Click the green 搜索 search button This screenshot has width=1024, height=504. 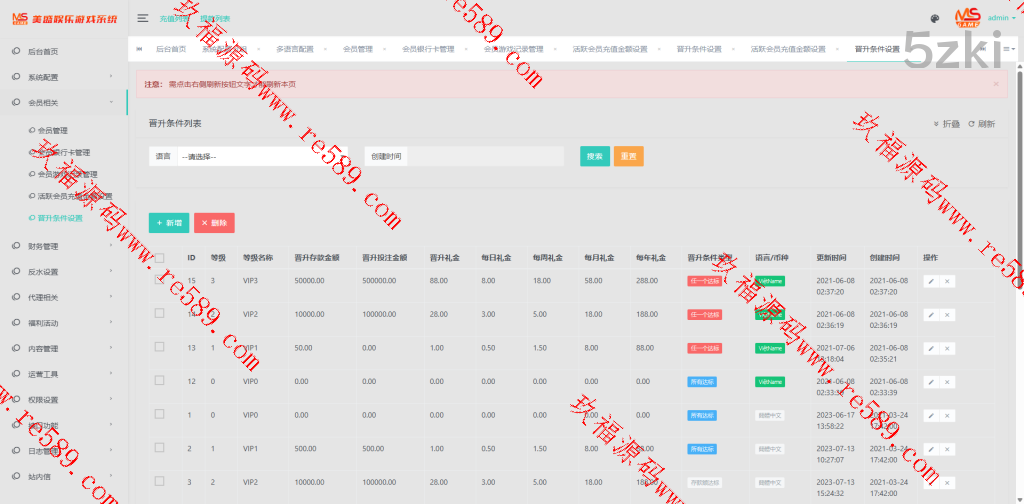tap(594, 156)
